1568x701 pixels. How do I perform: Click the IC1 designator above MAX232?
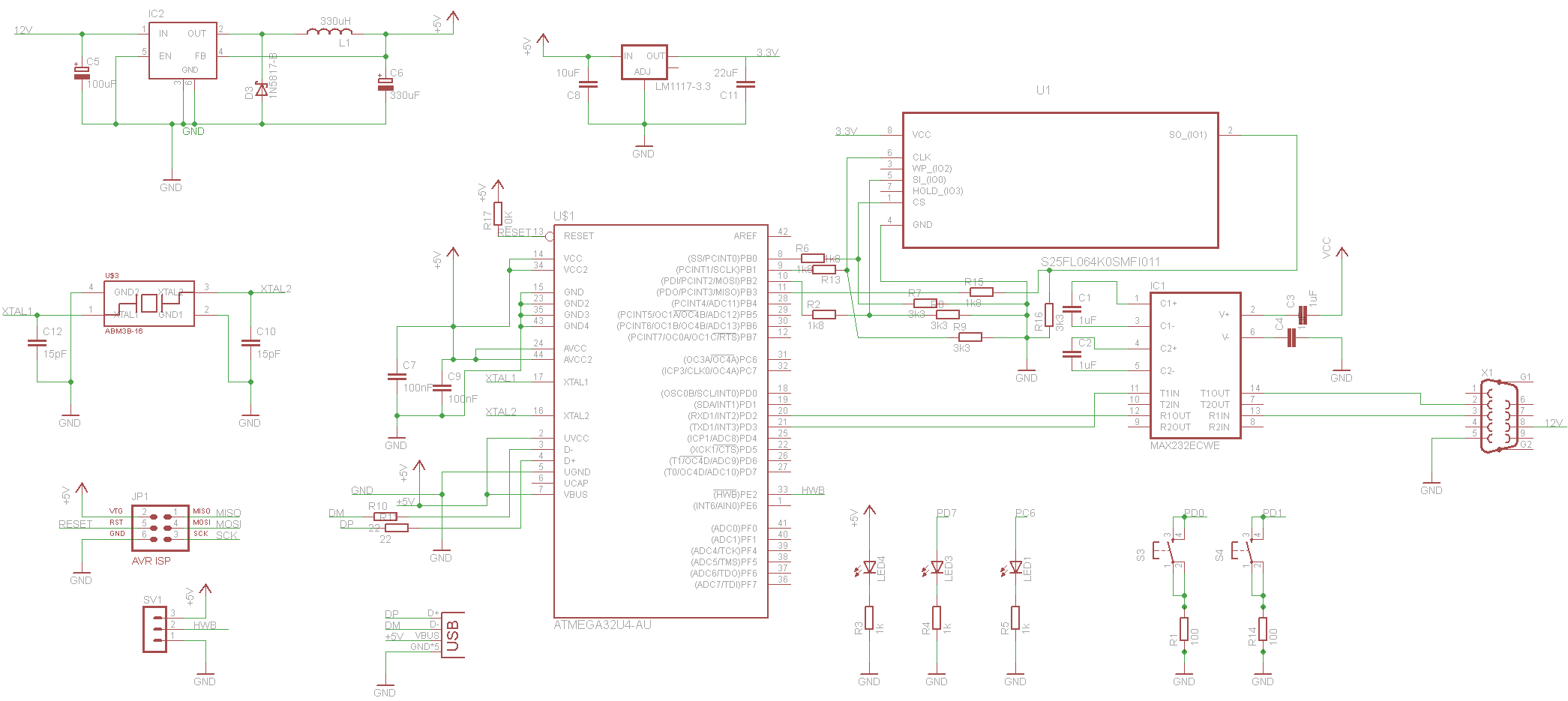[x=1158, y=286]
